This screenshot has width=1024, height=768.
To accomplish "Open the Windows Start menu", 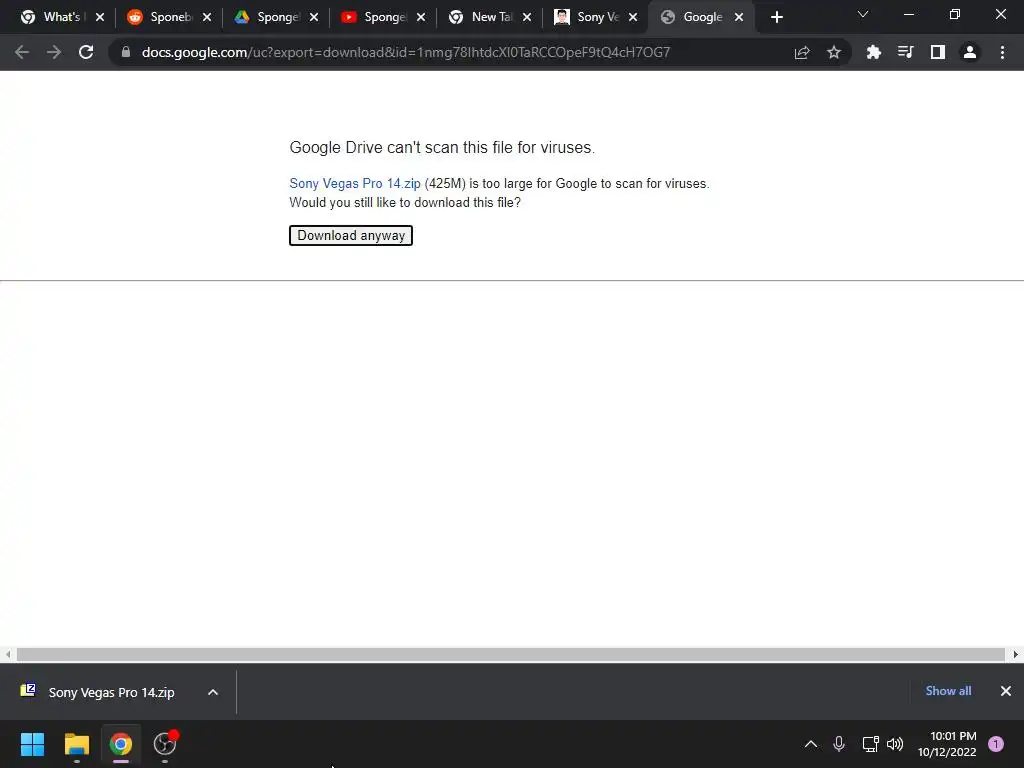I will point(32,744).
